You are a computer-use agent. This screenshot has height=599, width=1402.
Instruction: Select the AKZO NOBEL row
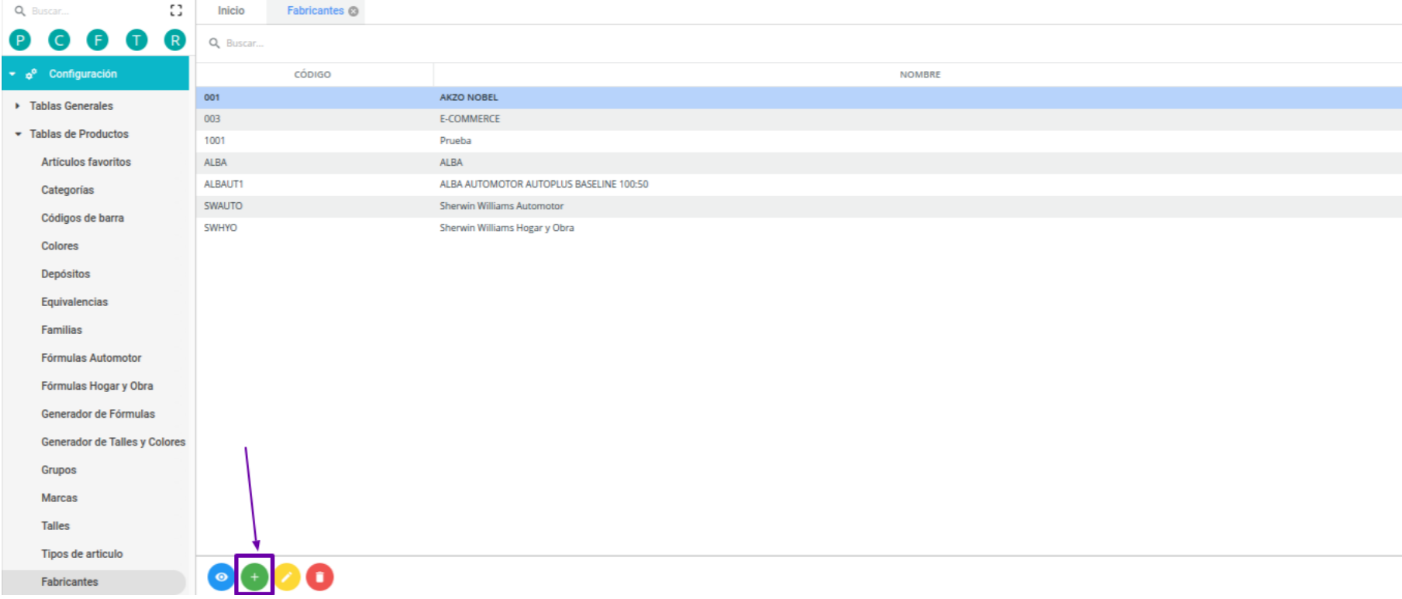point(799,98)
